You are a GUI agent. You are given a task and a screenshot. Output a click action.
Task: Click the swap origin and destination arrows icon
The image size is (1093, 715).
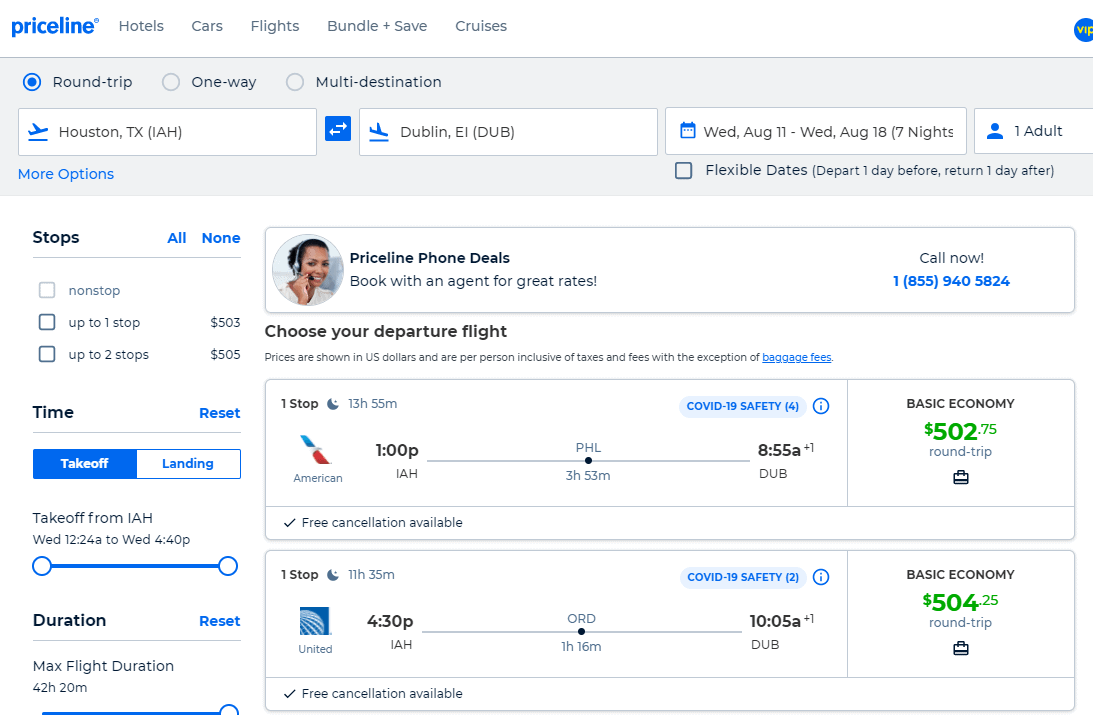point(337,129)
